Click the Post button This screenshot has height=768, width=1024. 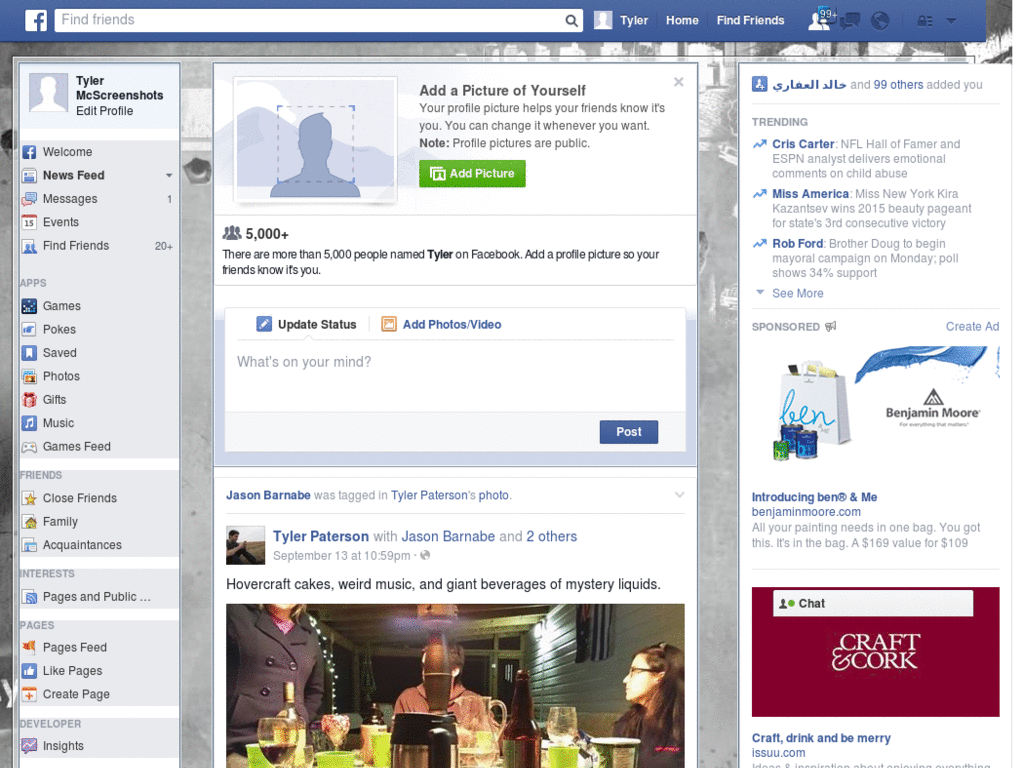(x=629, y=432)
